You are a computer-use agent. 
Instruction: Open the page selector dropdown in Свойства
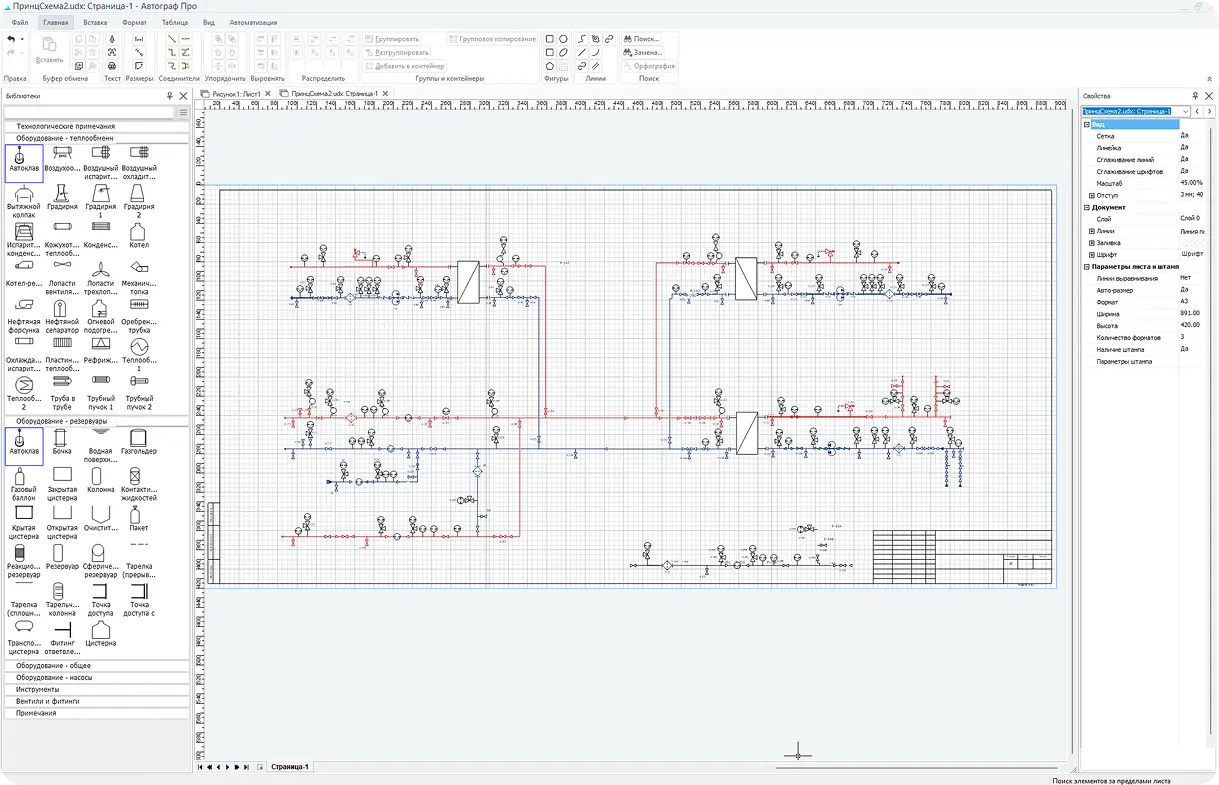coord(1185,112)
